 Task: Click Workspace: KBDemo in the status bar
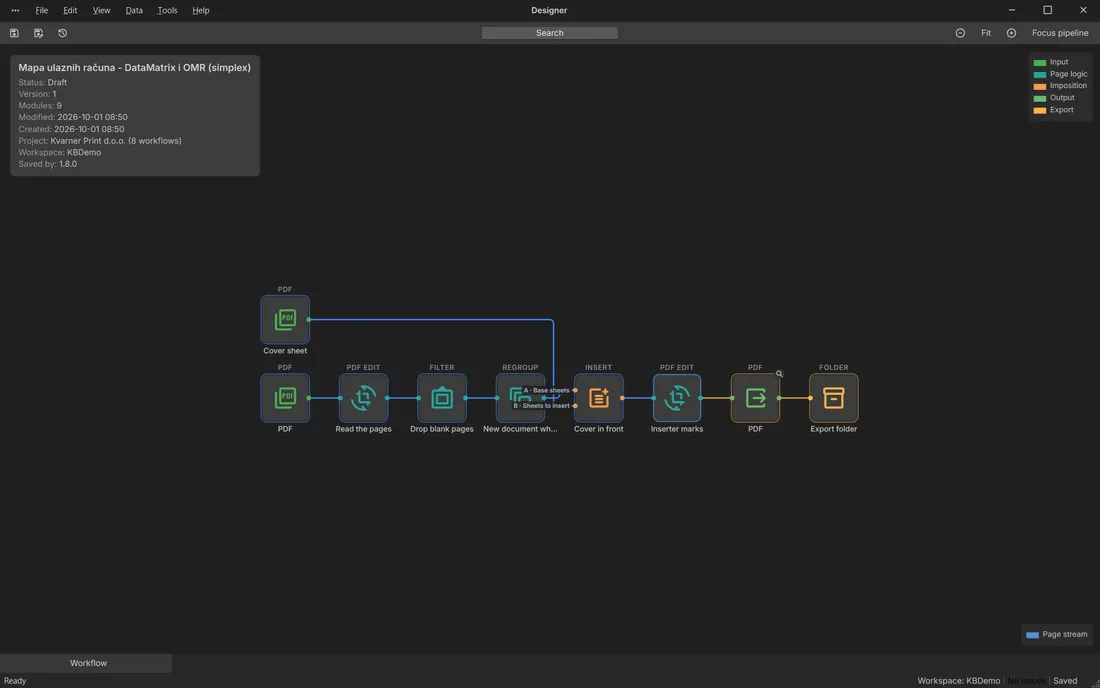coord(958,680)
